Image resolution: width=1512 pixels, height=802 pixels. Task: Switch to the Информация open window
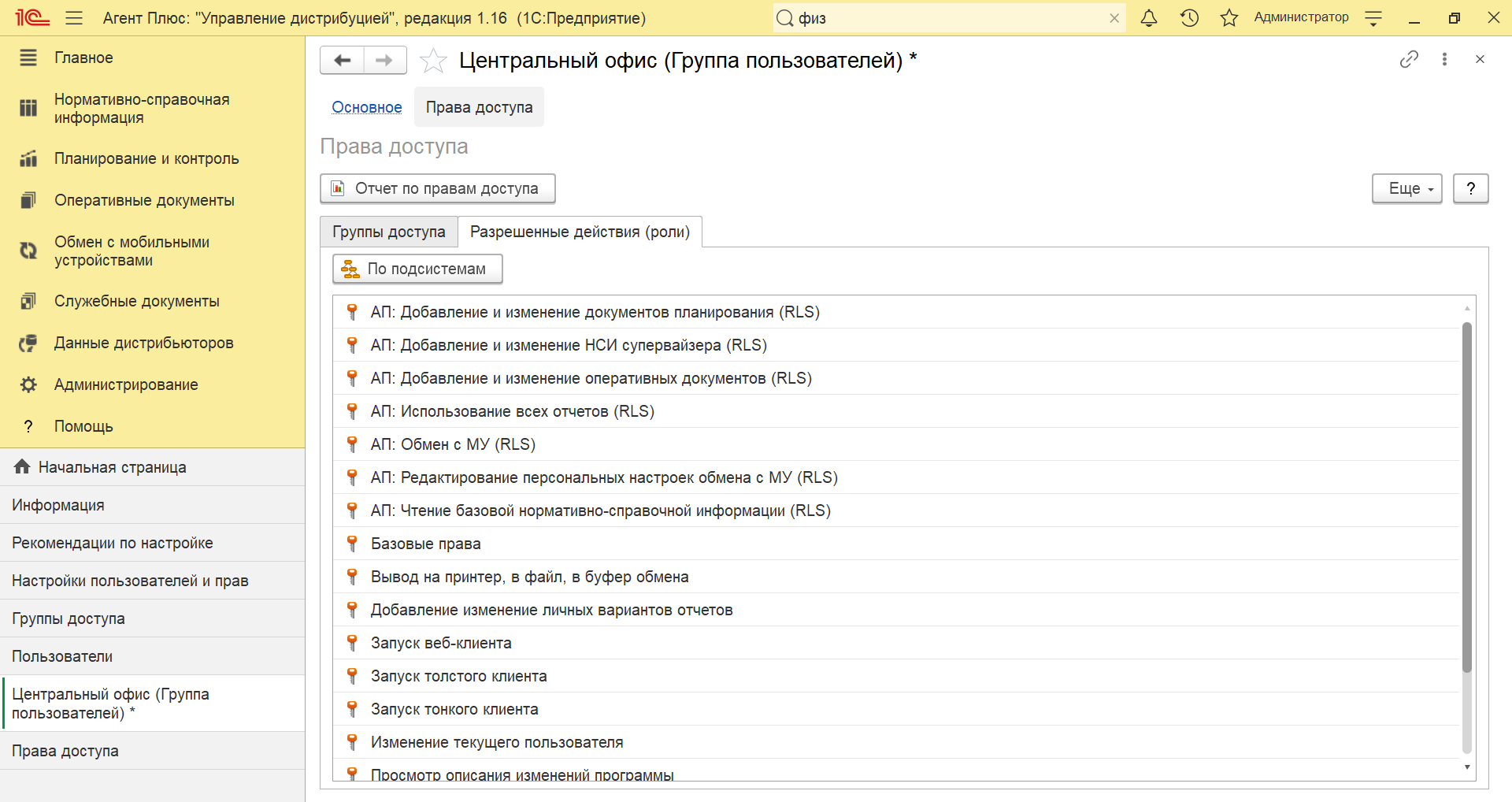[x=152, y=505]
